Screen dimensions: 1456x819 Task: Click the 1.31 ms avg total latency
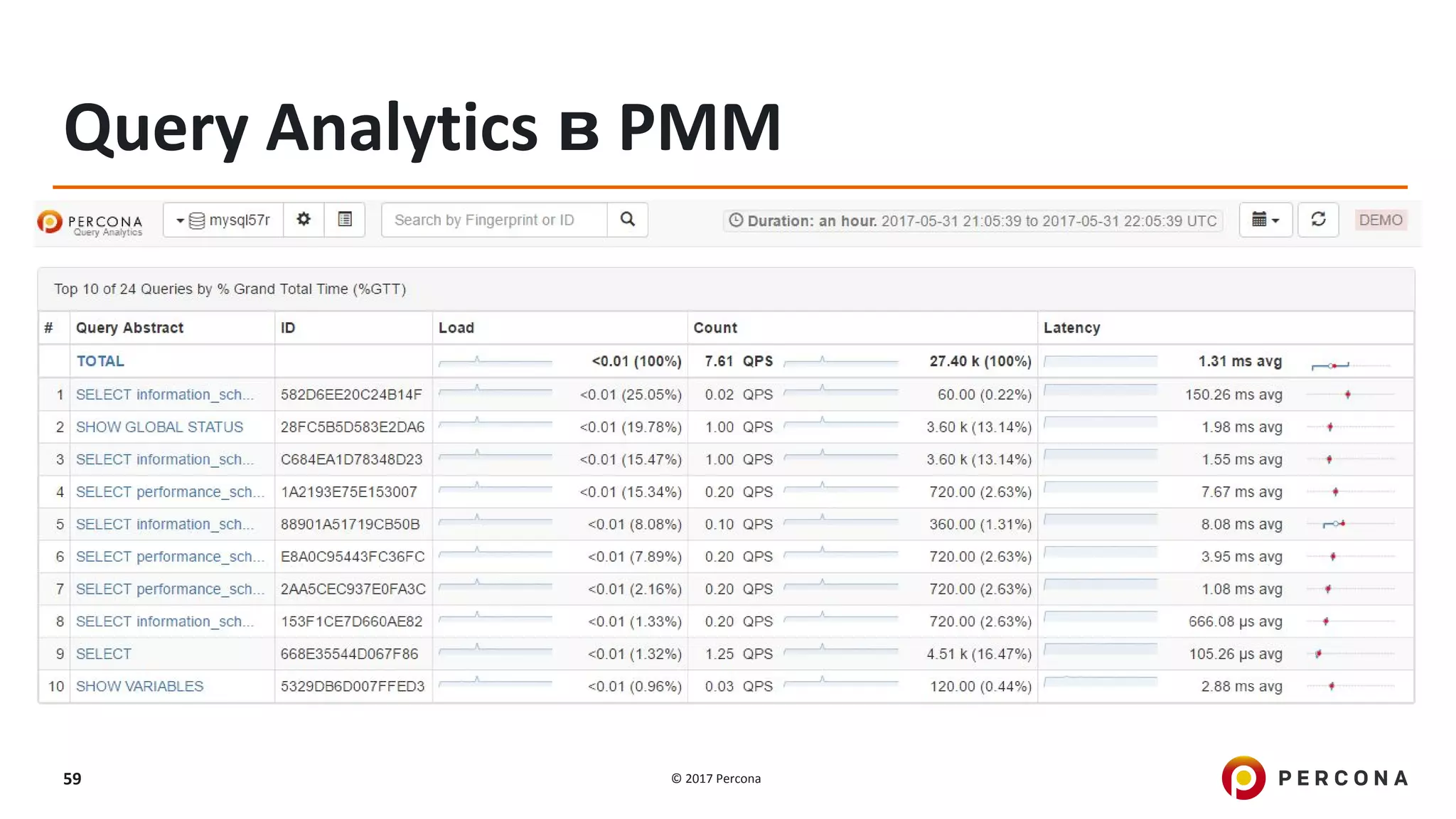click(1240, 361)
